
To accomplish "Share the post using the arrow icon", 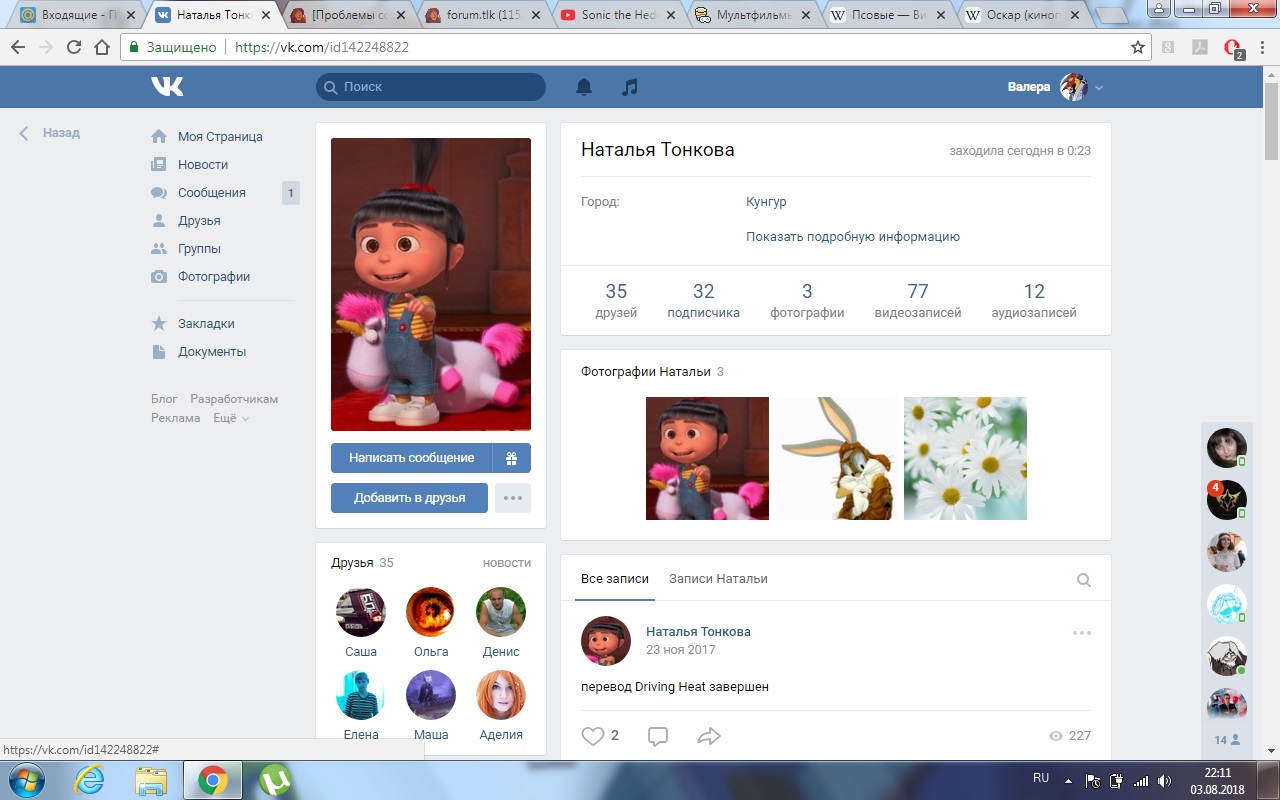I will 708,736.
